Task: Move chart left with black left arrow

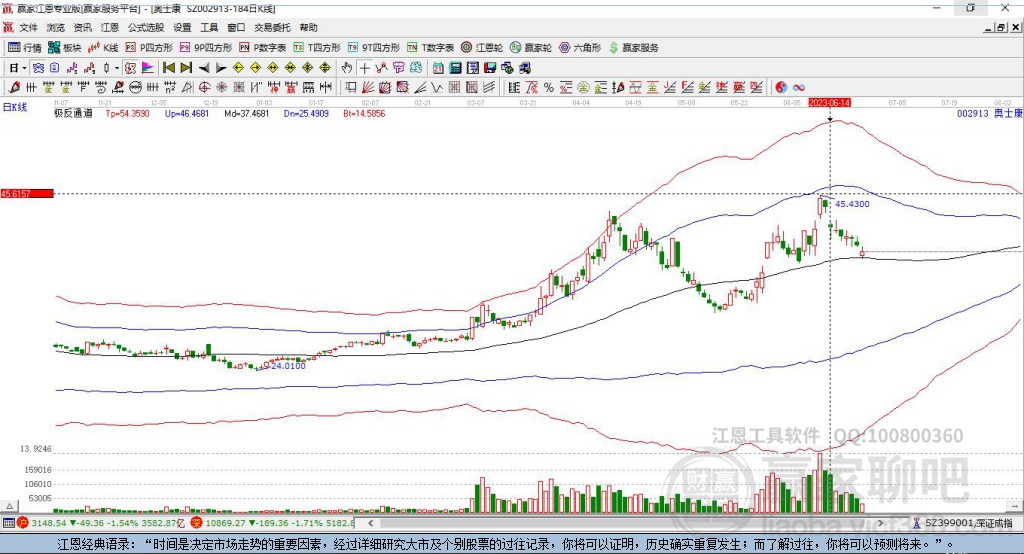Action: click(204, 68)
